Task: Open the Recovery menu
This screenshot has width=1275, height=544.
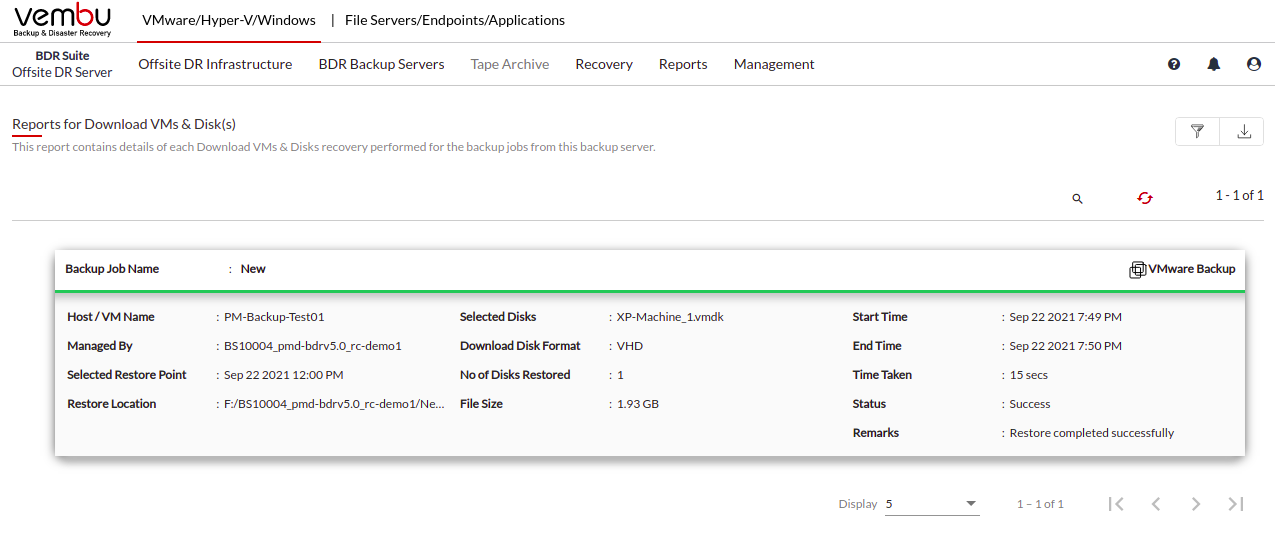Action: [x=604, y=64]
